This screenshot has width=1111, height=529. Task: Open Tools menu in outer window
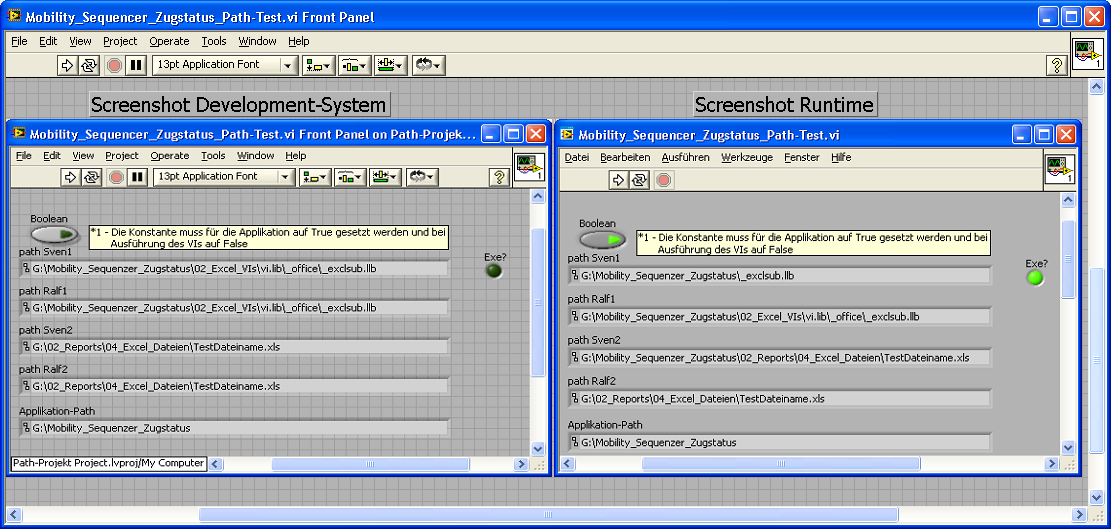coord(214,41)
